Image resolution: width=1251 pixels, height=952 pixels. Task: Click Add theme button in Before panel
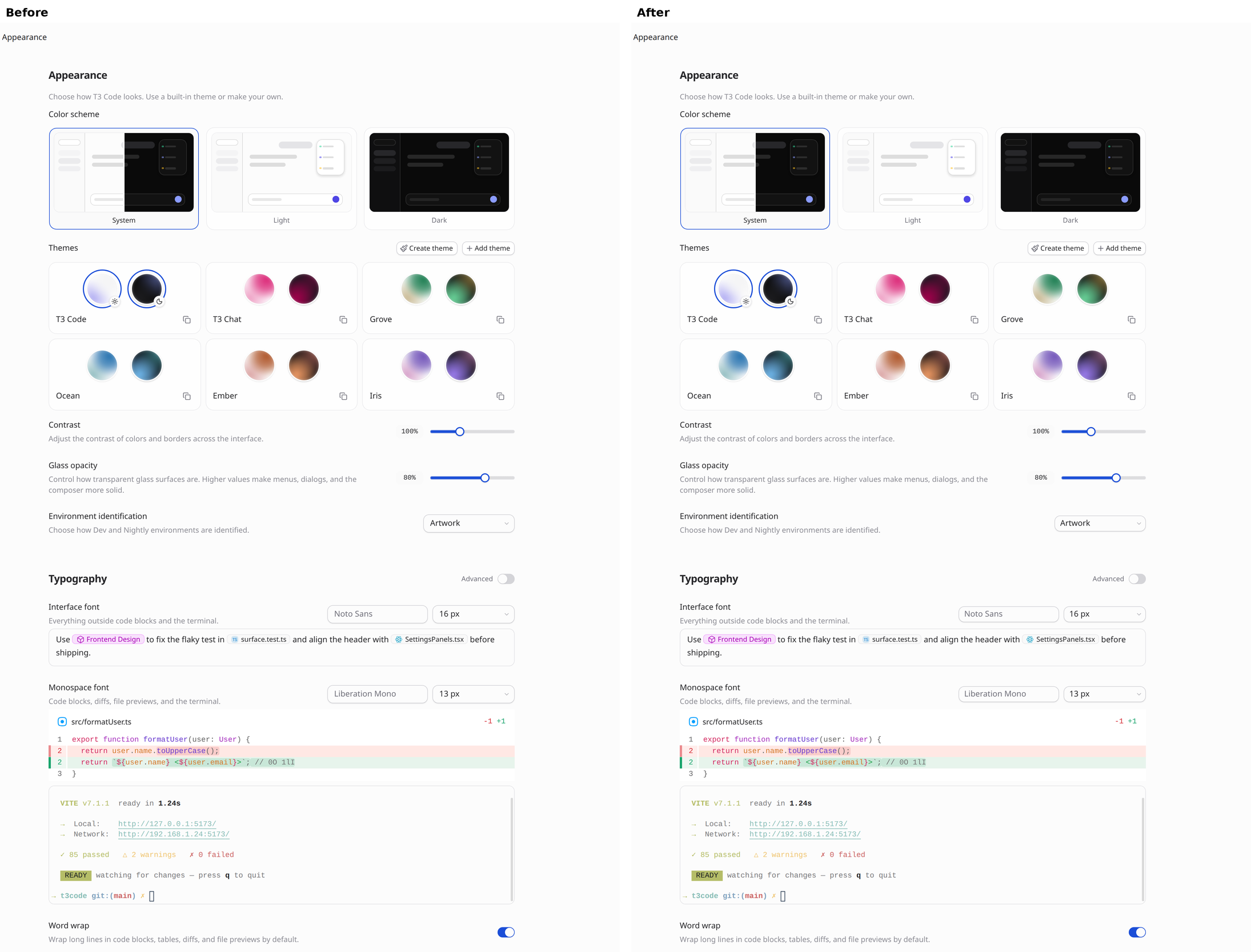point(488,248)
